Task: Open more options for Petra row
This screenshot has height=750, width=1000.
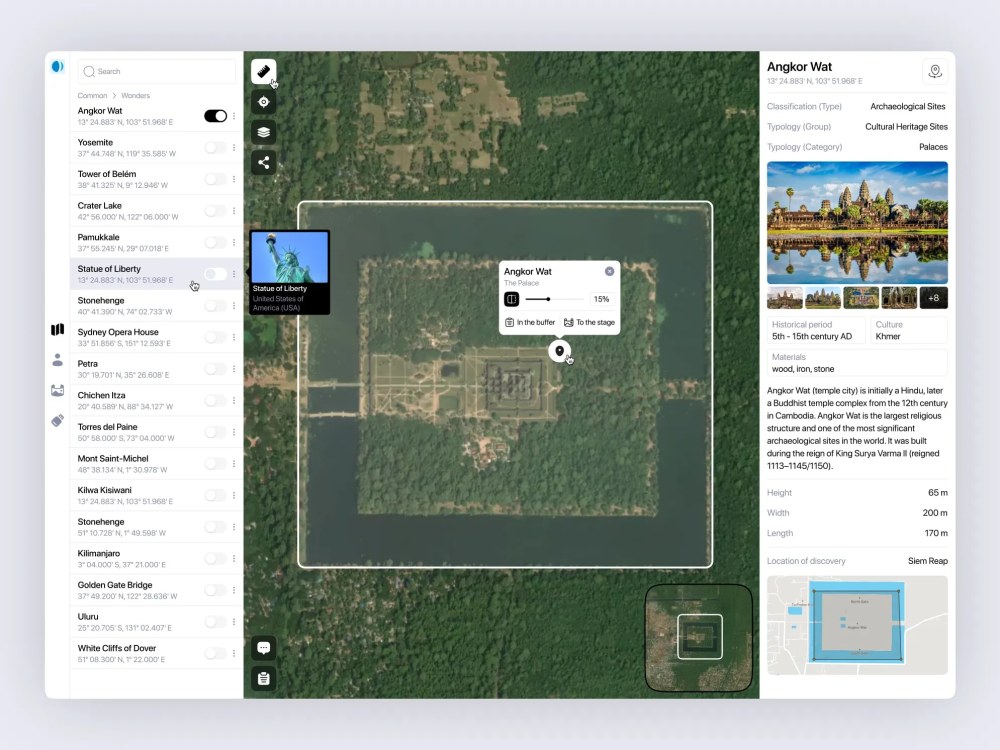Action: 234,369
